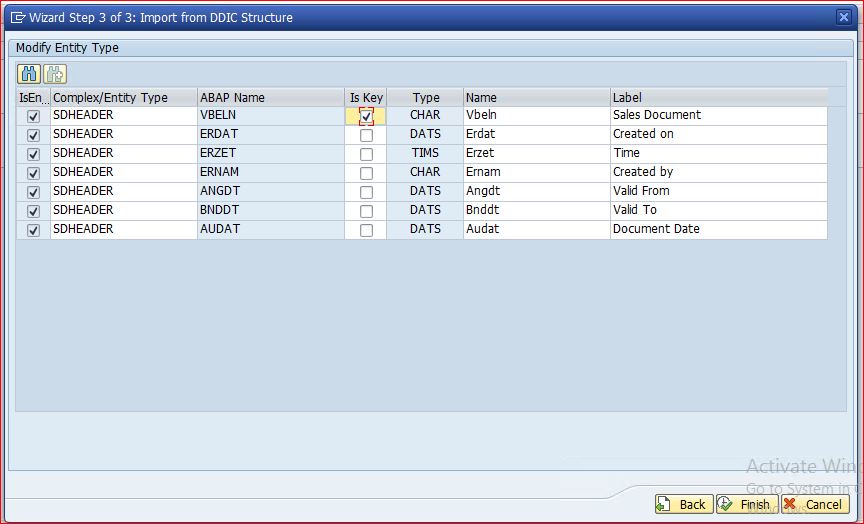Image resolution: width=864 pixels, height=524 pixels.
Task: Click the wizard title bar icon
Action: [x=17, y=17]
